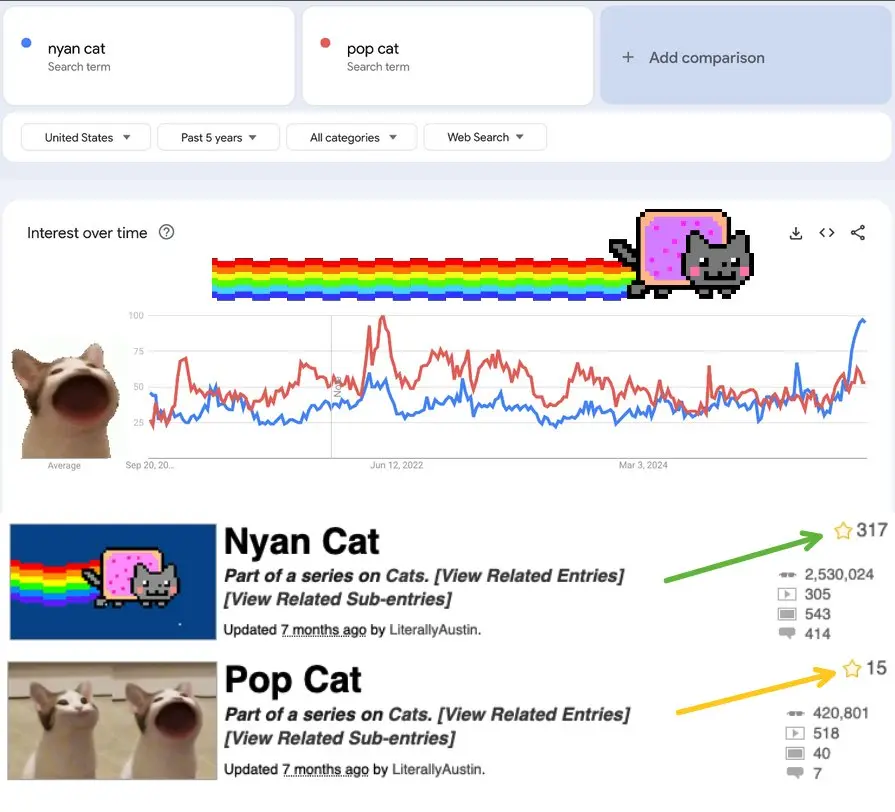Click 7 months ago in Nyan Cat entry
The height and width of the screenshot is (812, 895).
click(x=323, y=630)
